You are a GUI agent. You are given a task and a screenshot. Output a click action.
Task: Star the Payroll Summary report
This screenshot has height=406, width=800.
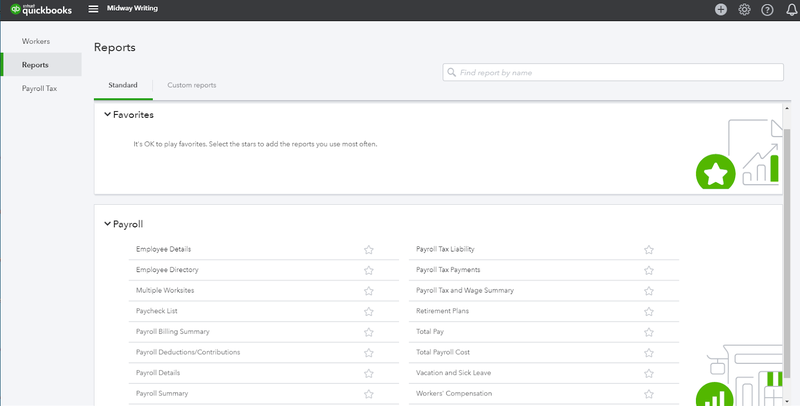(x=369, y=394)
